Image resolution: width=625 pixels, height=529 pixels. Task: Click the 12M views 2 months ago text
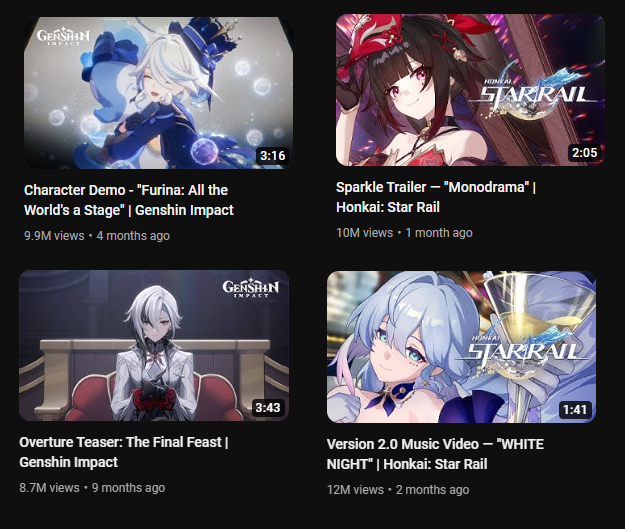398,490
